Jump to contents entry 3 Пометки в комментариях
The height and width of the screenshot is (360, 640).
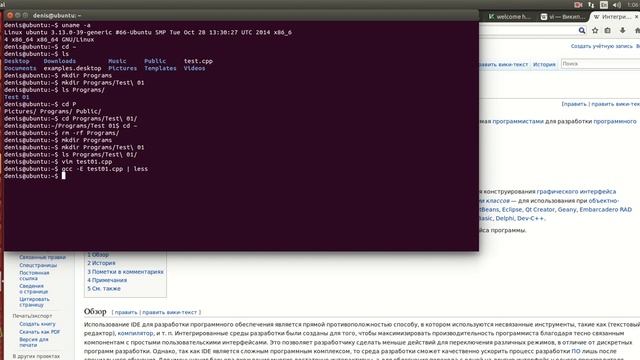point(125,272)
